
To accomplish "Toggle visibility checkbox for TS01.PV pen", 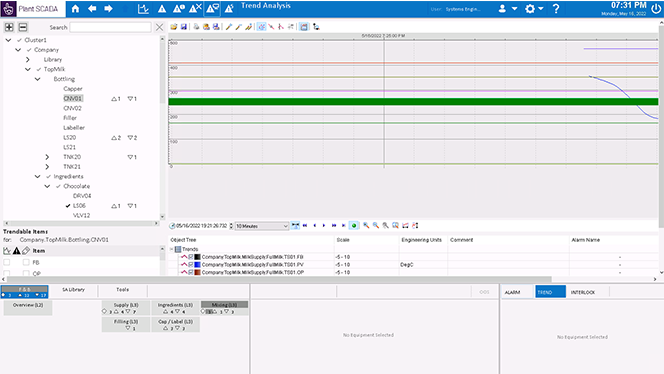I will (191, 264).
